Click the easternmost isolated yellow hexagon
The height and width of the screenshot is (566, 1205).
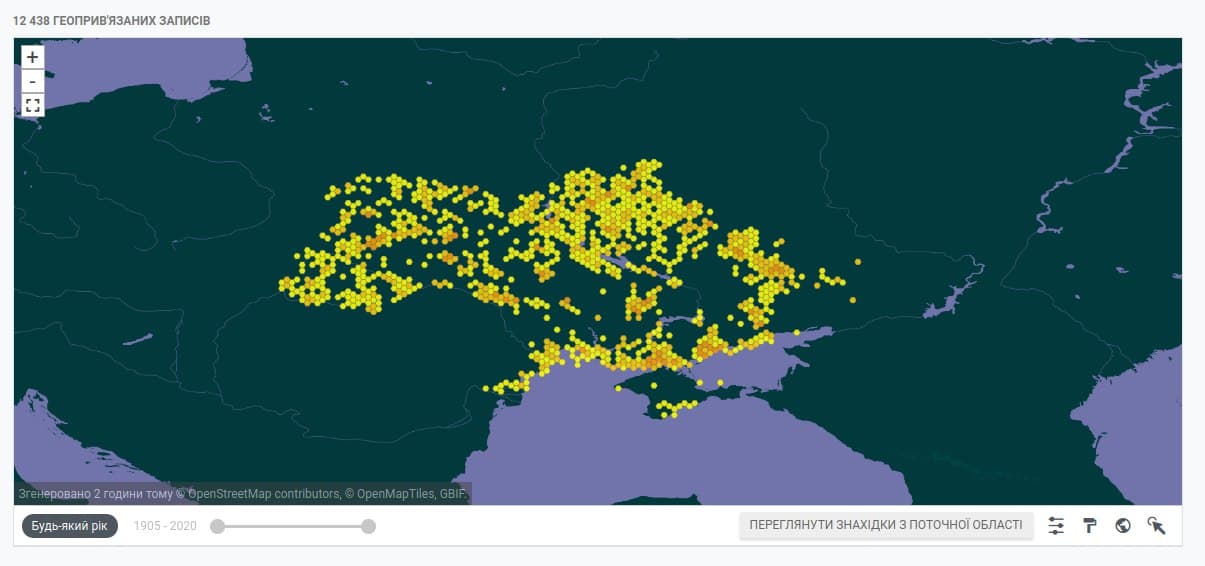[857, 262]
